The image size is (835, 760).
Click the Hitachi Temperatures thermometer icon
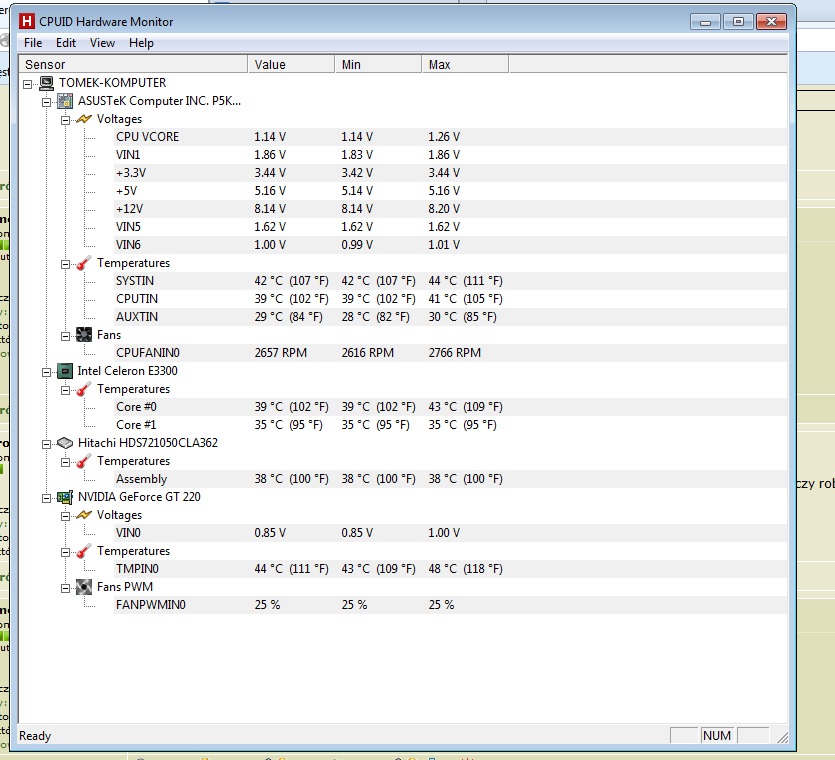tap(84, 461)
